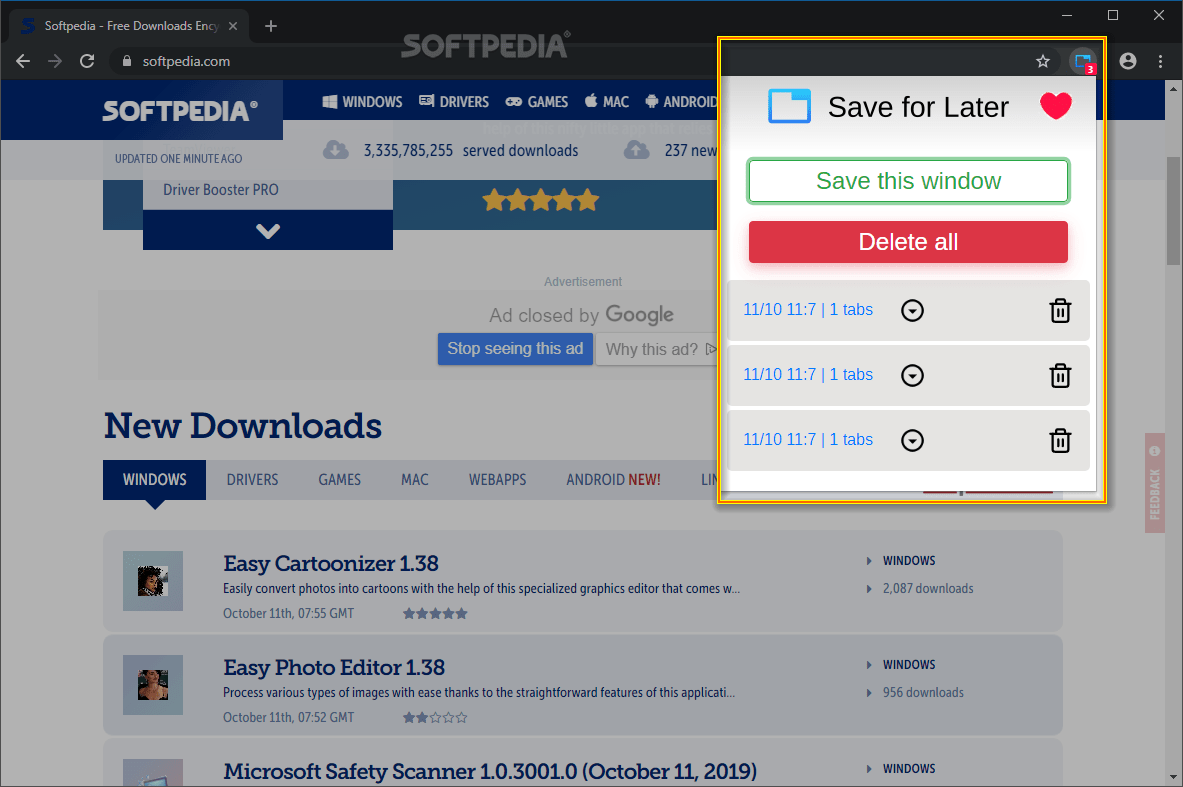
Task: Click the scrollbar down arrow
Action: click(1173, 777)
